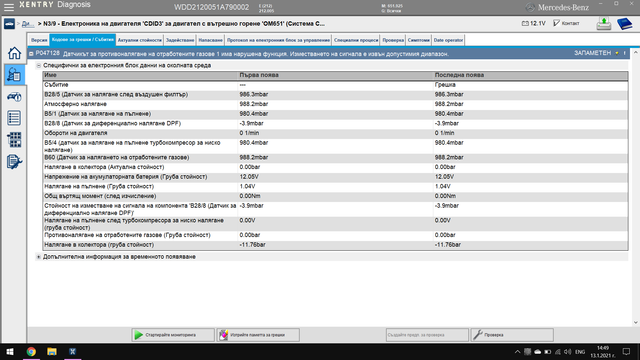Select the Атмосферно налягане row

[335, 104]
